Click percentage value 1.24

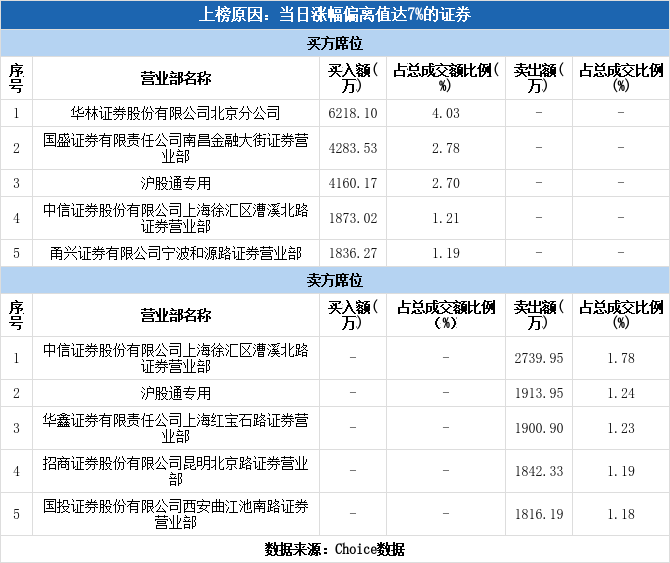click(x=621, y=393)
